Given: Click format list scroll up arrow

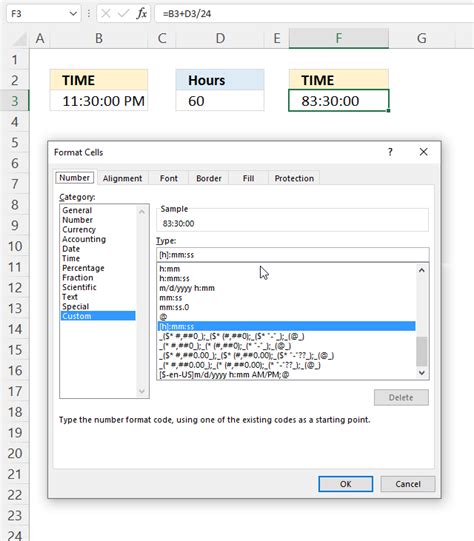Looking at the screenshot, I should [422, 270].
